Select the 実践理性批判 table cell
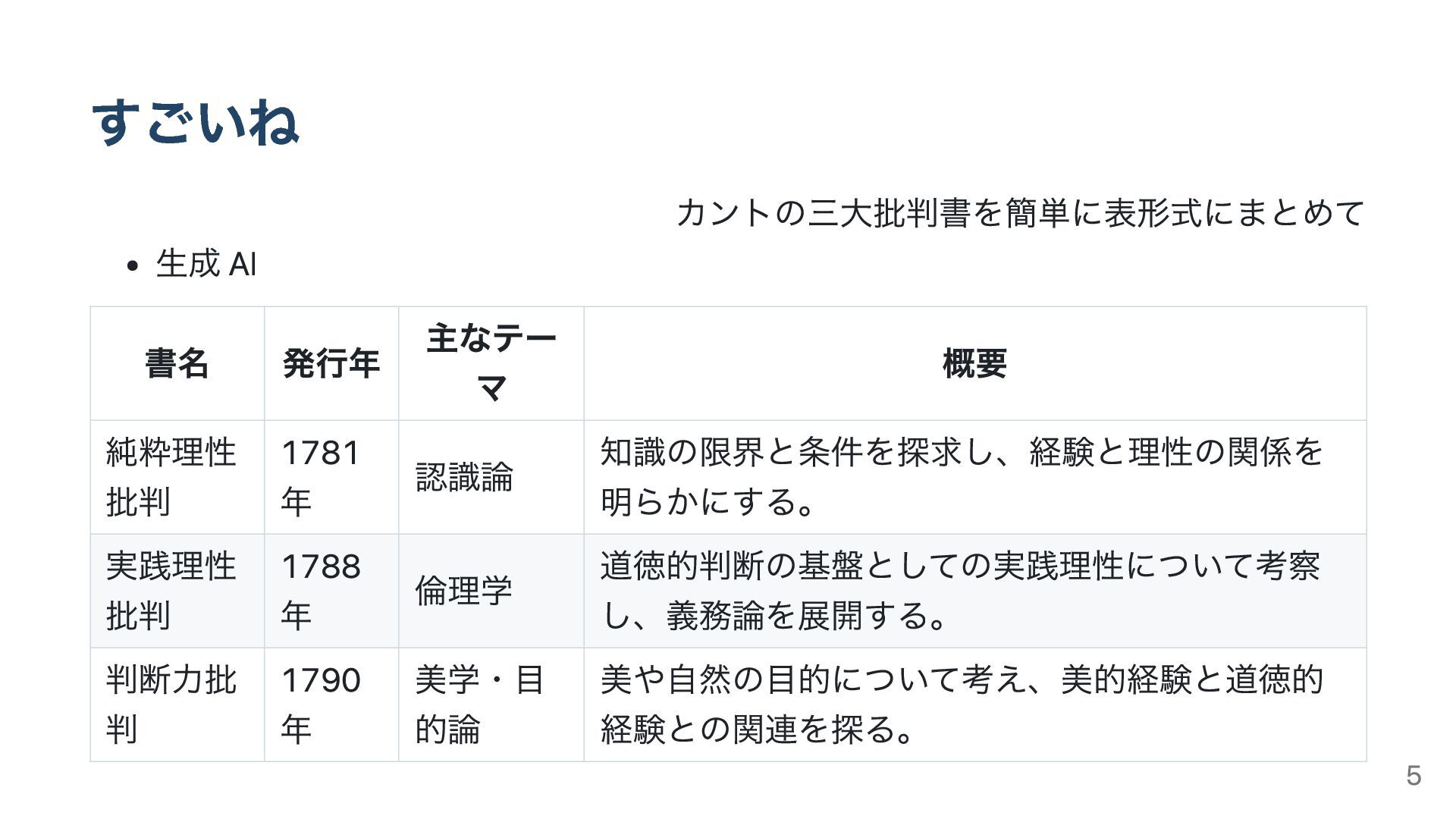The height and width of the screenshot is (819, 1456). tap(177, 591)
